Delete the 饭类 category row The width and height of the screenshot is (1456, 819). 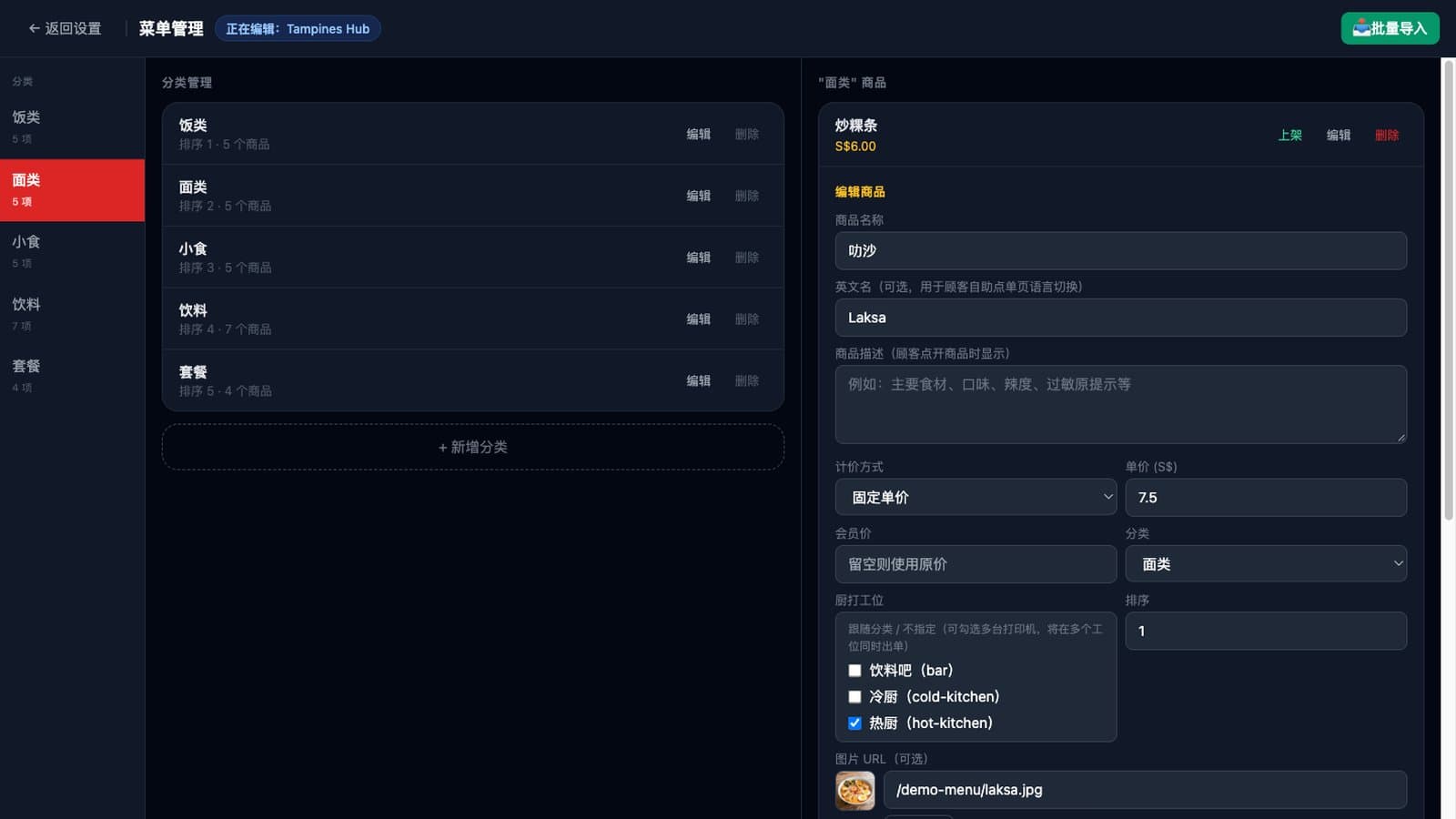[x=747, y=134]
